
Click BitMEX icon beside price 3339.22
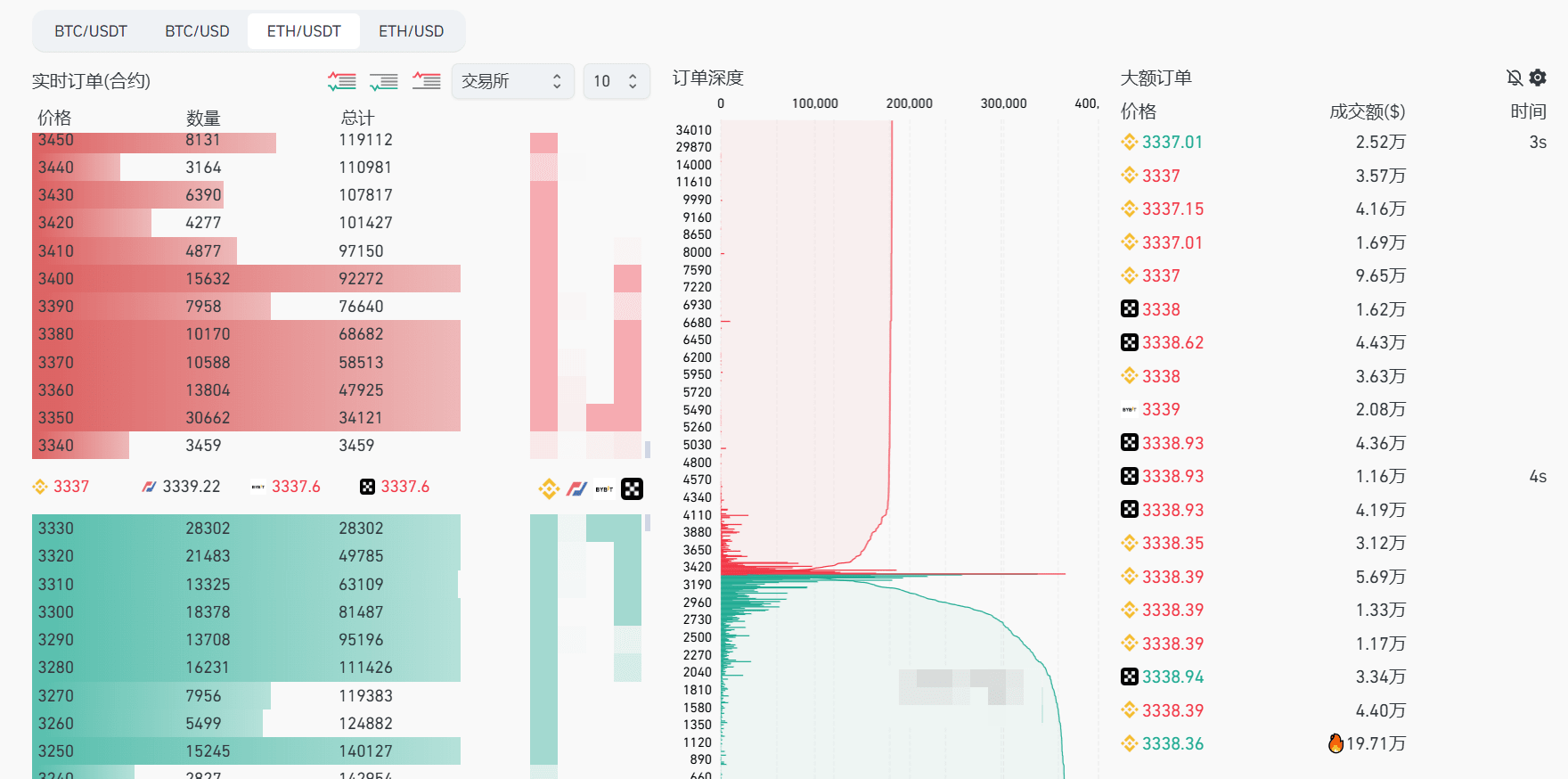pyautogui.click(x=150, y=487)
